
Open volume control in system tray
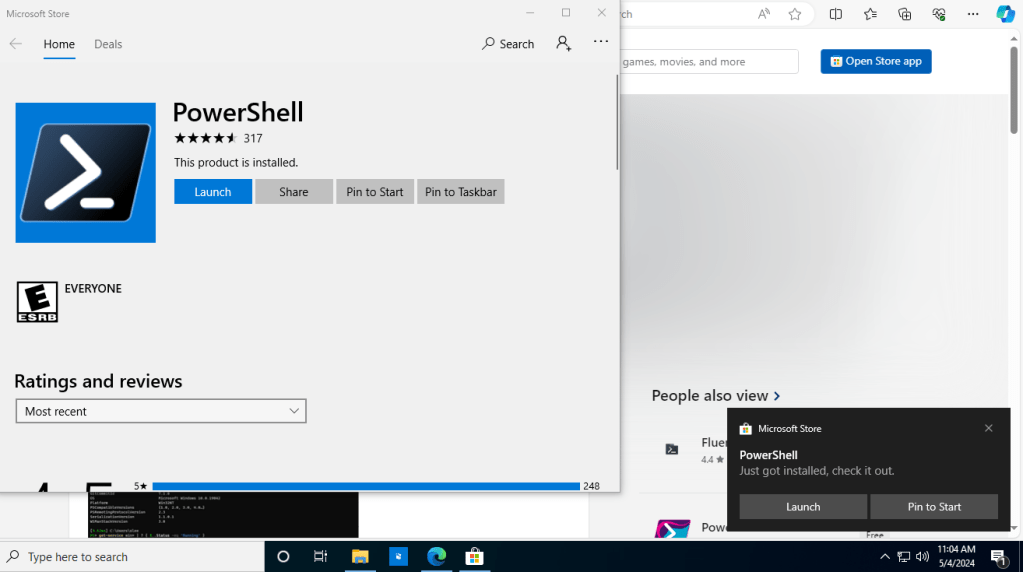922,556
